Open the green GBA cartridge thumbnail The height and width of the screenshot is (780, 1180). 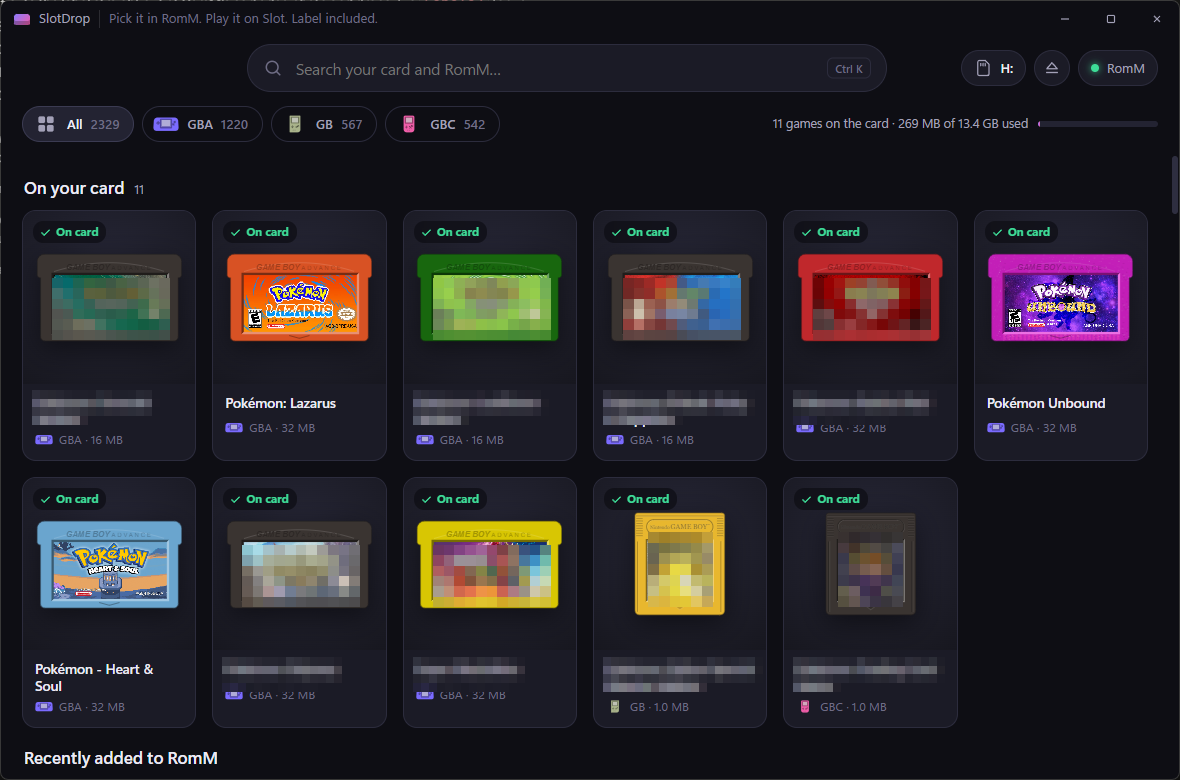490,298
